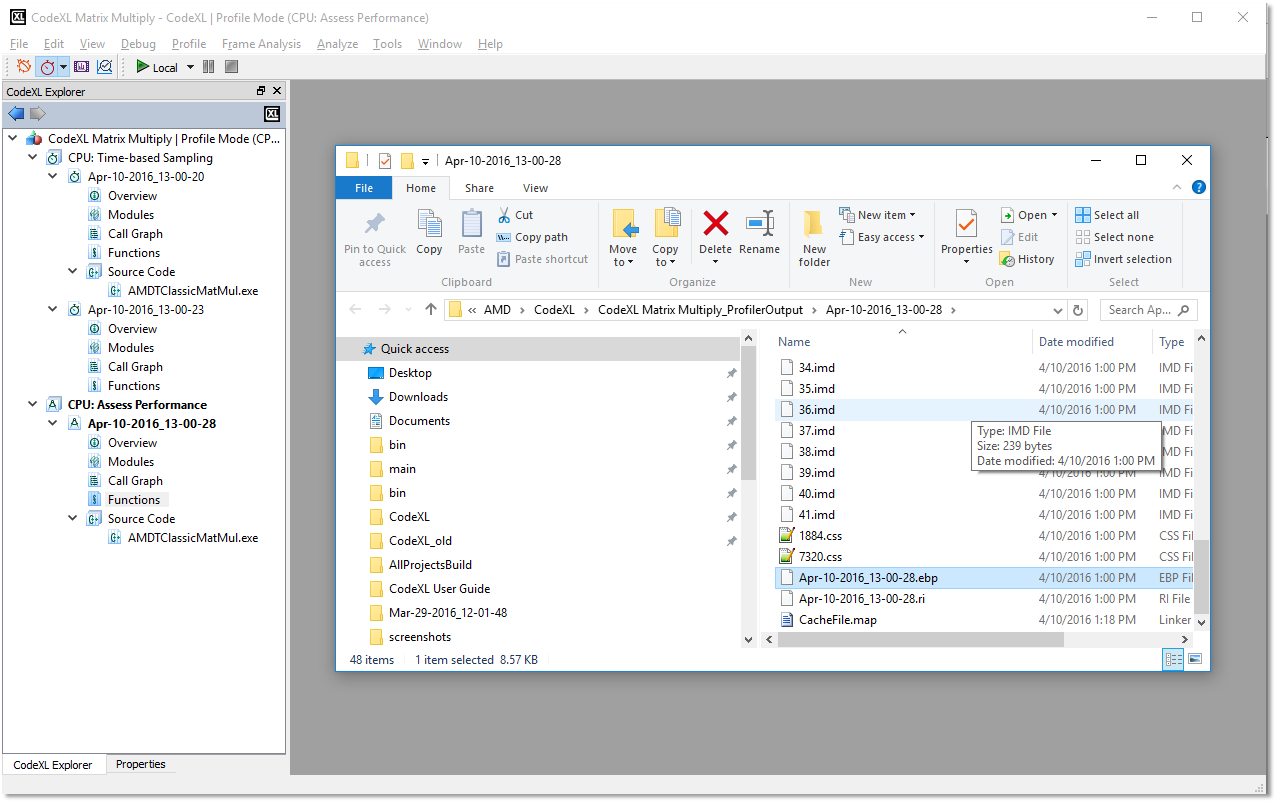Select the stopwatch Profile mode icon

46,67
